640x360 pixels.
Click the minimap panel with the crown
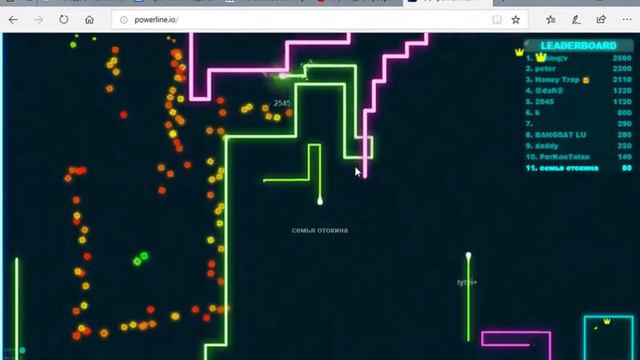pyautogui.click(x=609, y=338)
